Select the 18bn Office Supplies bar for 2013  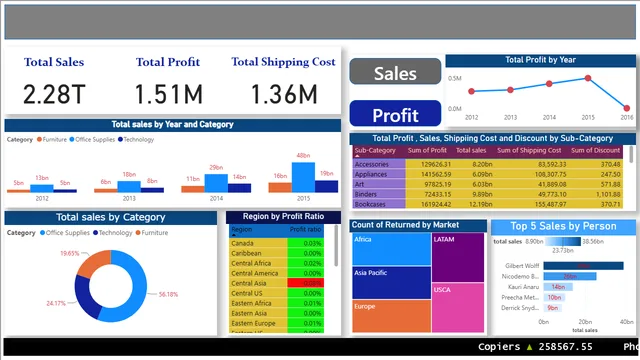pos(129,187)
